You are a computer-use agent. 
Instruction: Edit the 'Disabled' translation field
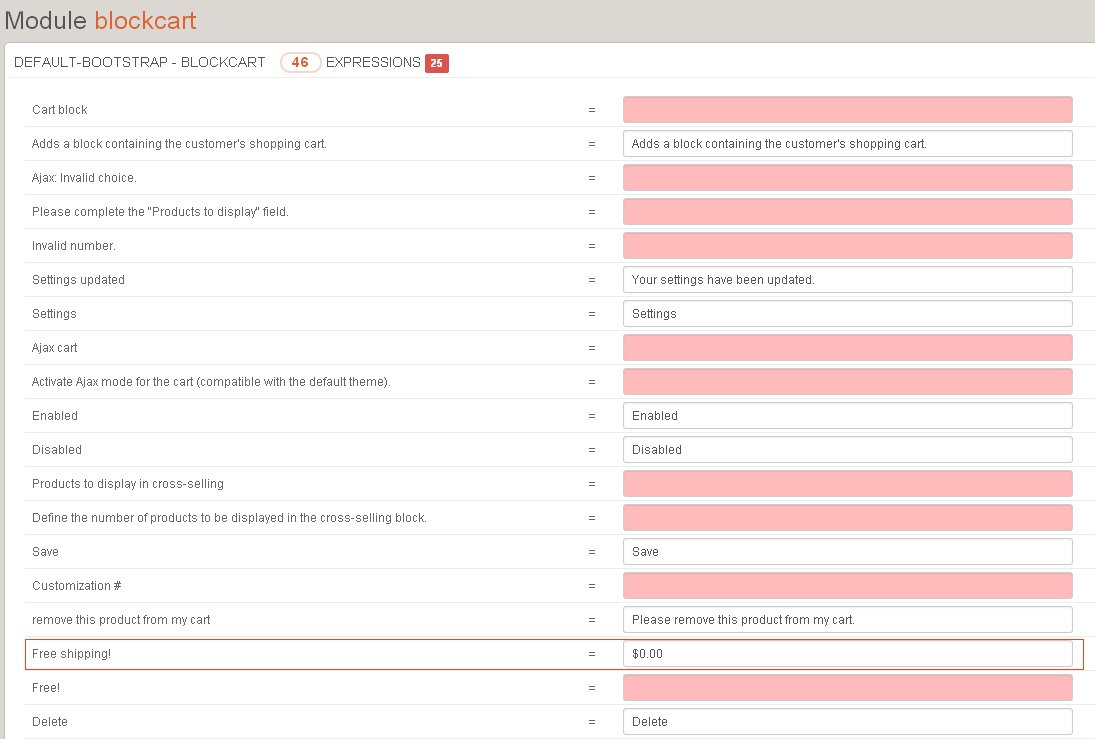pyautogui.click(x=848, y=450)
